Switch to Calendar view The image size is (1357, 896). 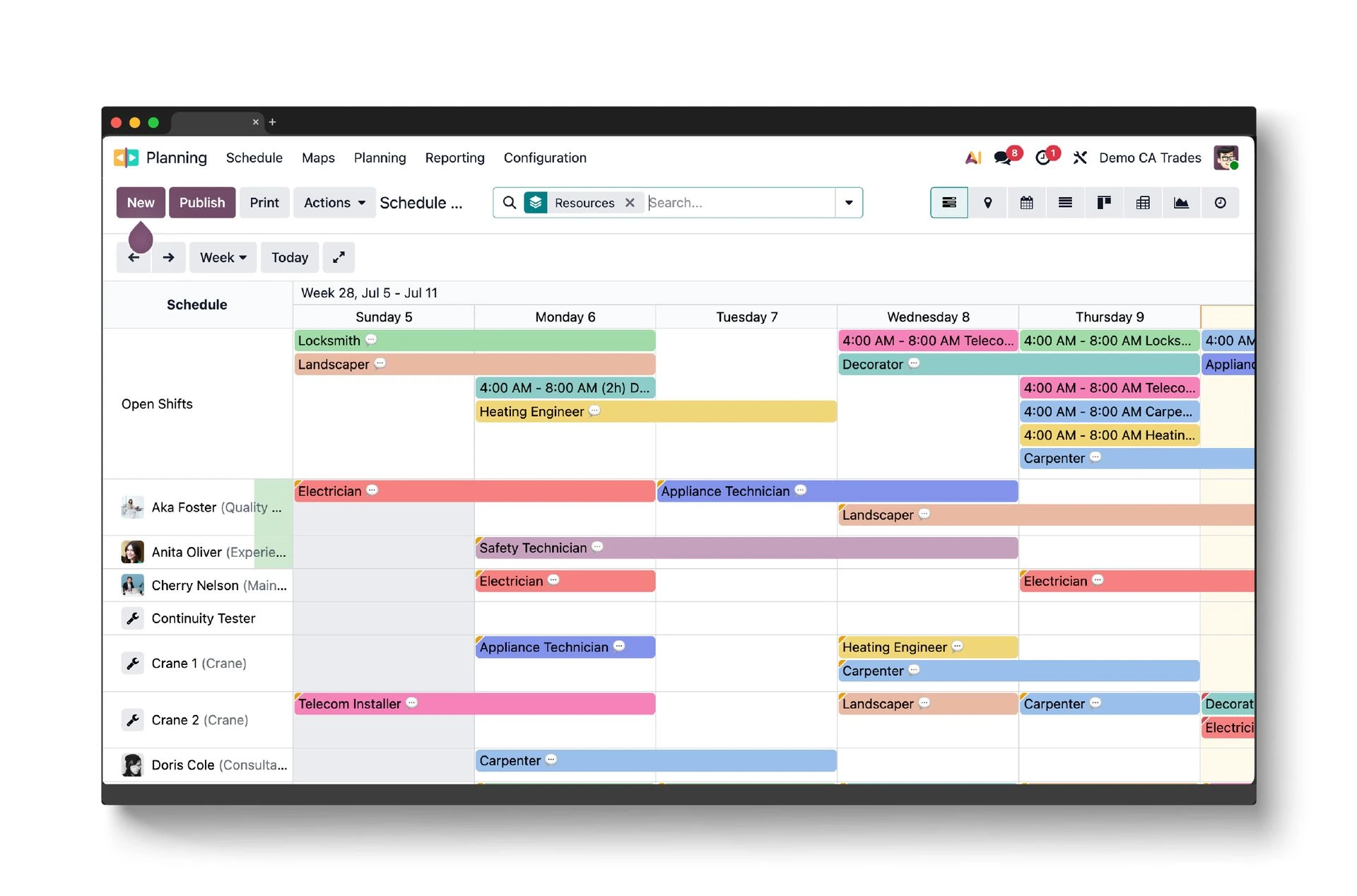1027,203
